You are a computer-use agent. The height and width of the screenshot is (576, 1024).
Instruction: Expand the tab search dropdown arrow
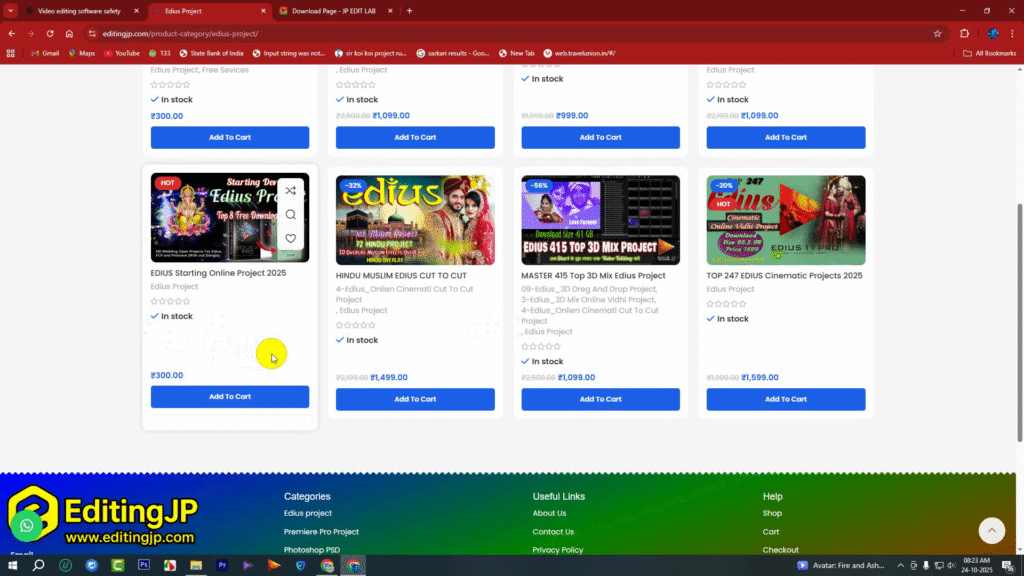11,11
